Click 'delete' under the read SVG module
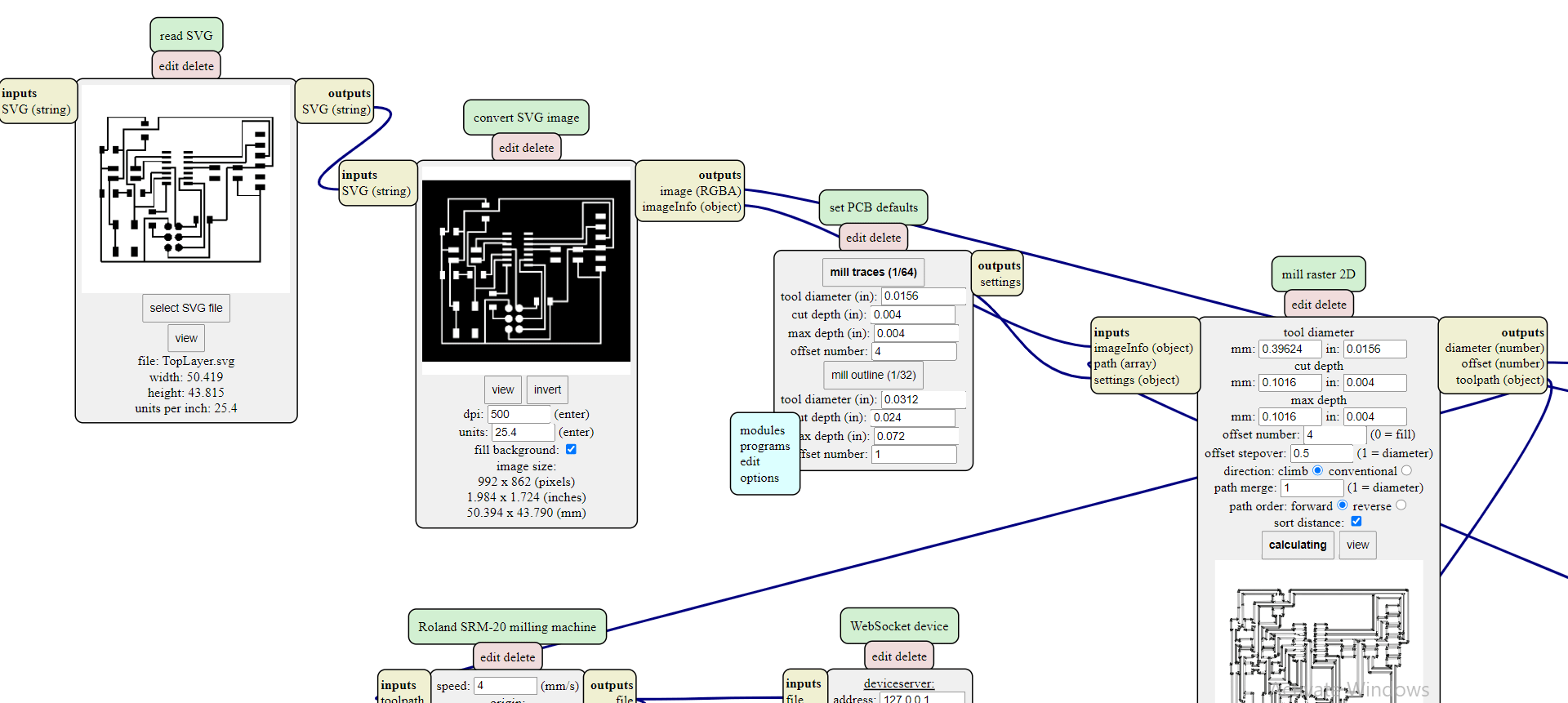This screenshot has height=703, width=1568. (198, 66)
